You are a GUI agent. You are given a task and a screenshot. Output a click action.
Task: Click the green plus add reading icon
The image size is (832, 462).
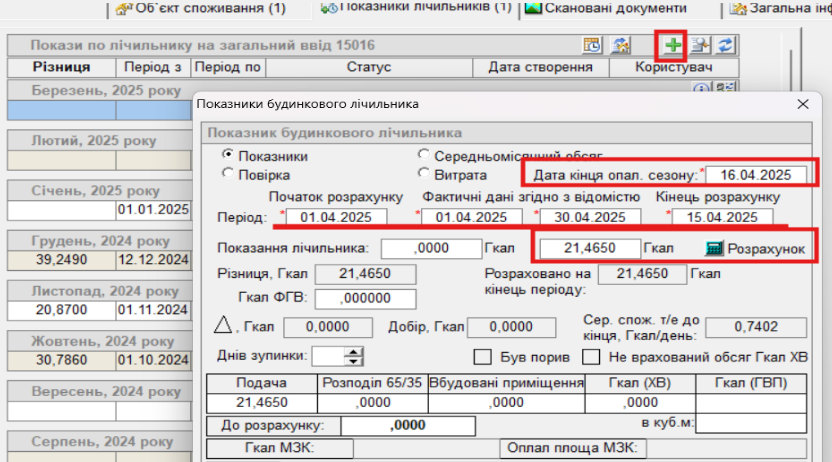click(671, 45)
